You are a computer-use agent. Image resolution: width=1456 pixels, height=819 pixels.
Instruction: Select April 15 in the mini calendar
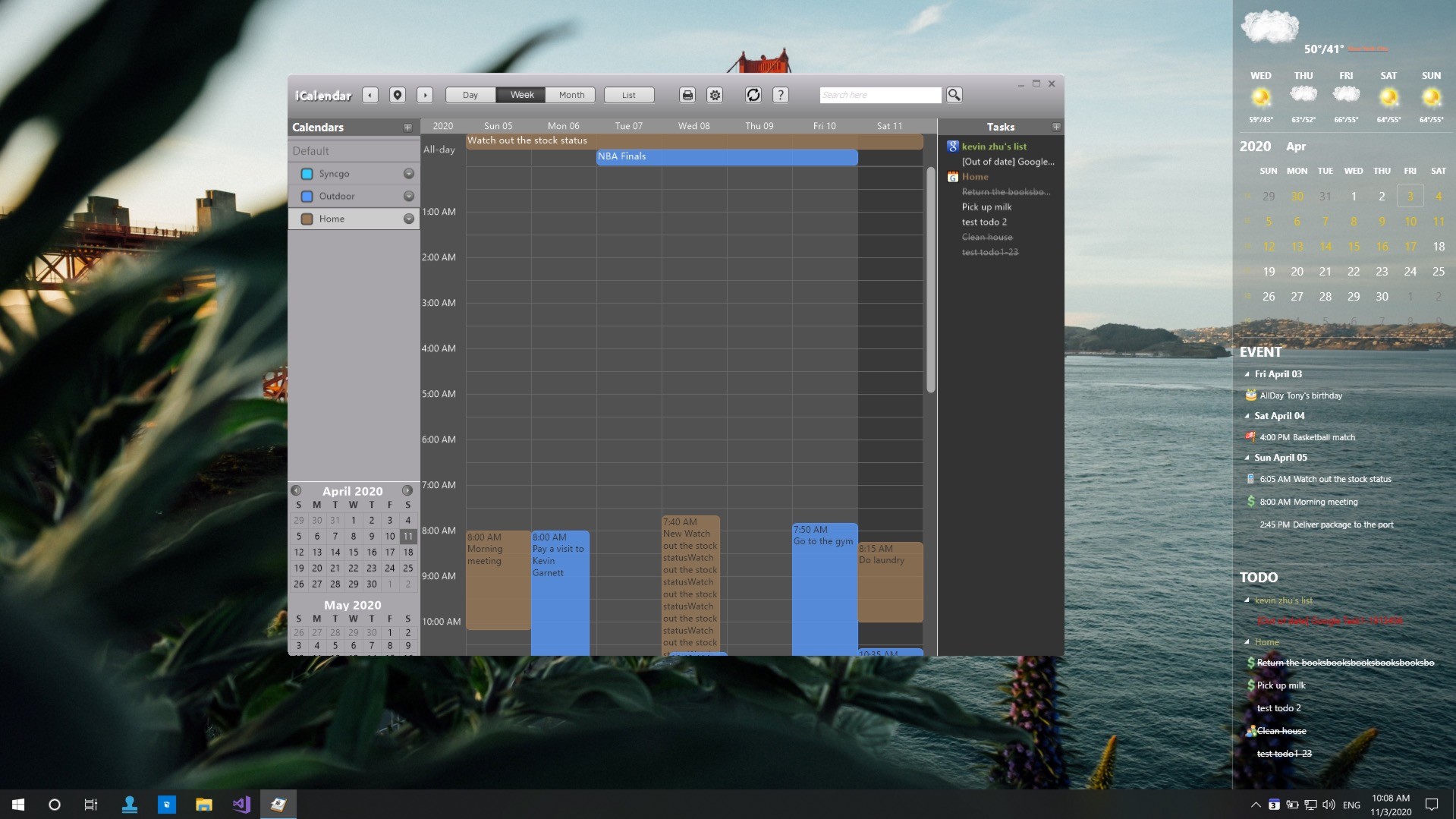pos(353,552)
